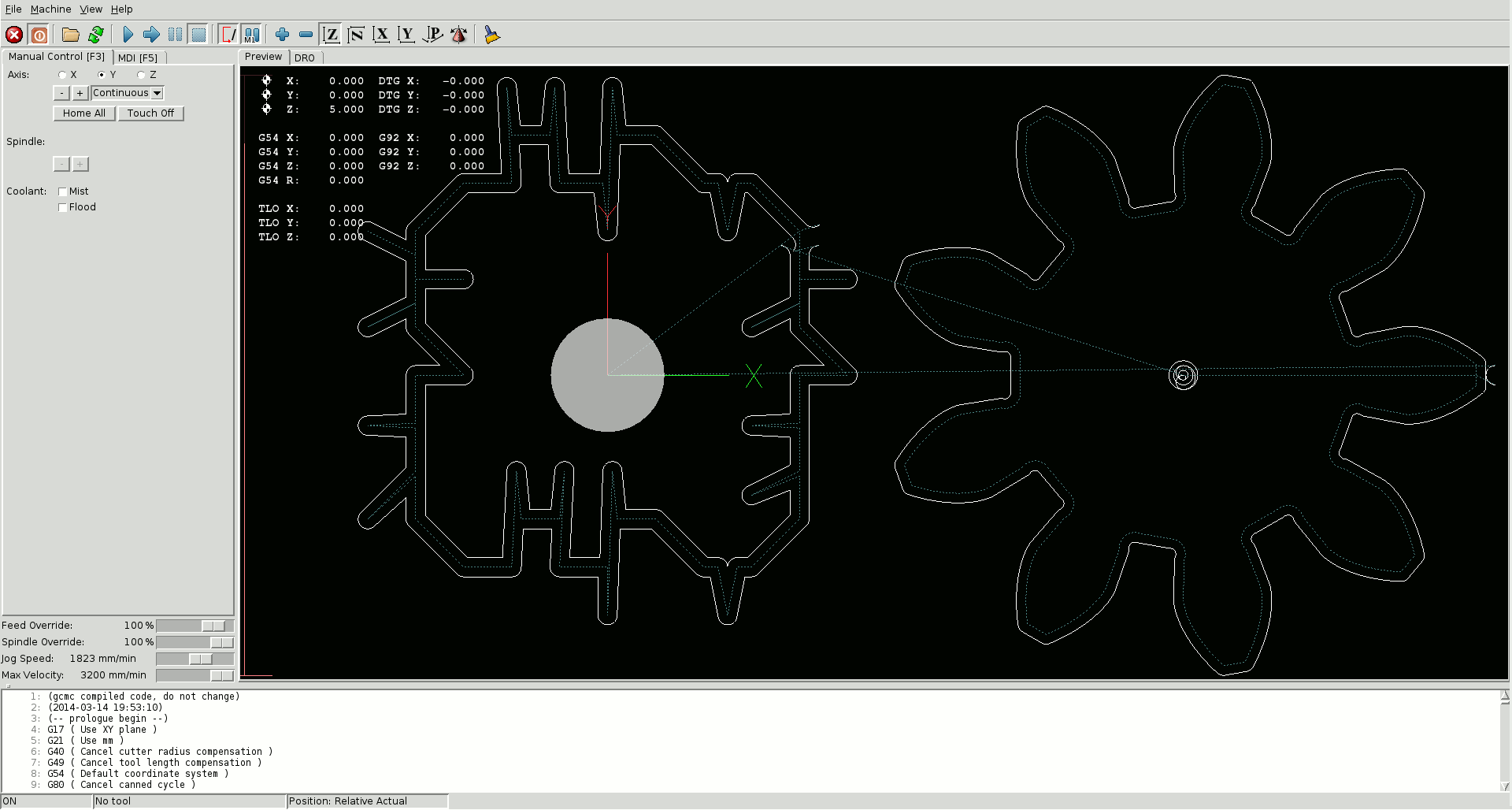Toggle optional pause M1
1512x810 pixels.
pyautogui.click(x=251, y=35)
